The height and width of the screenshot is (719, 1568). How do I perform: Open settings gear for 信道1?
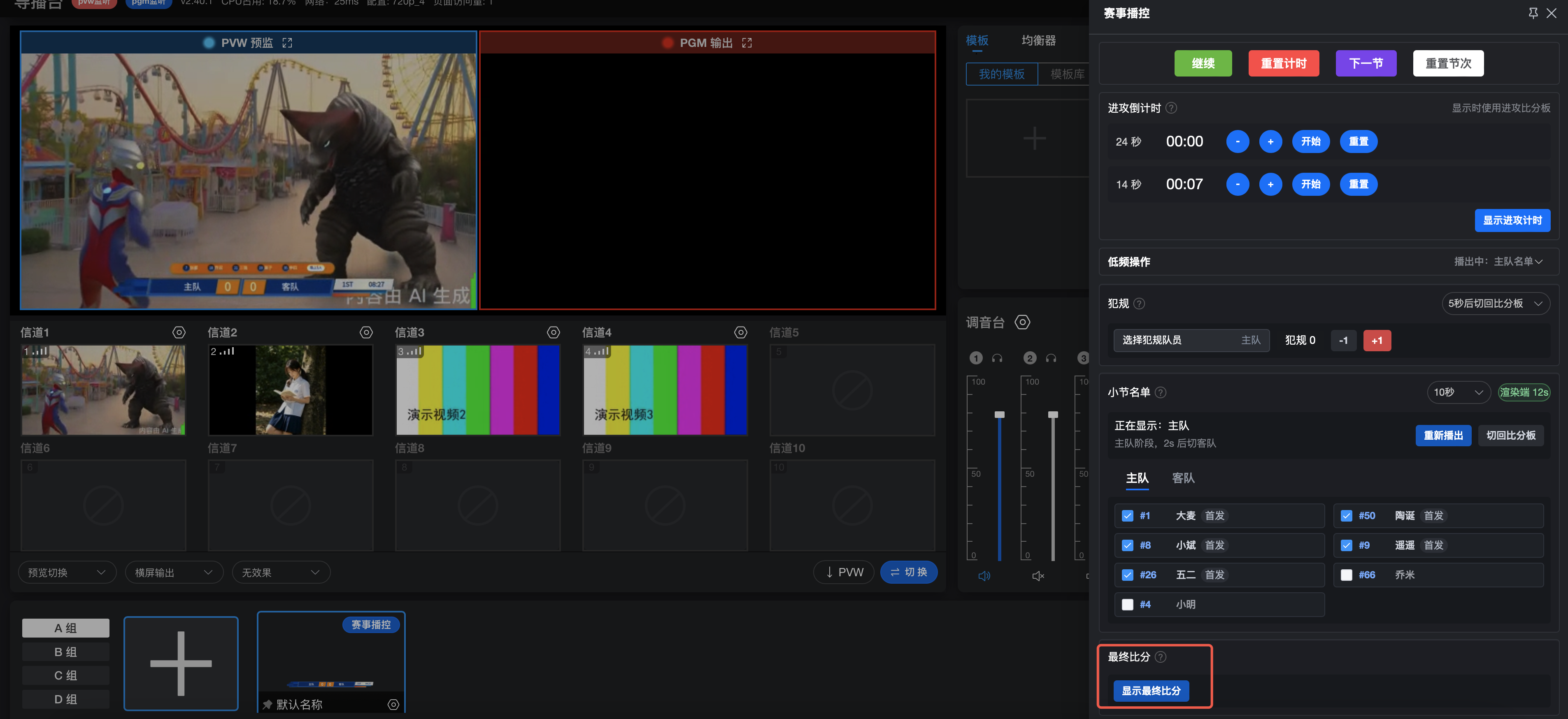point(179,332)
